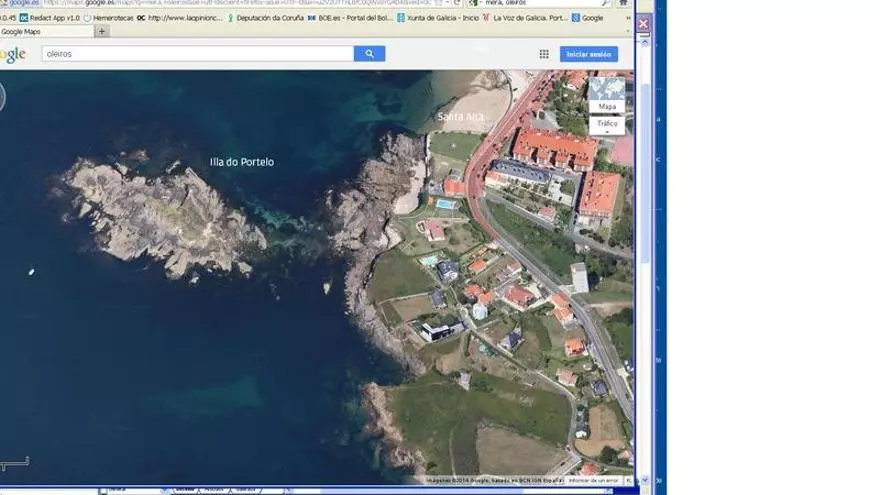Click the blue magnifier search button
The width and height of the screenshot is (880, 495).
tap(369, 54)
